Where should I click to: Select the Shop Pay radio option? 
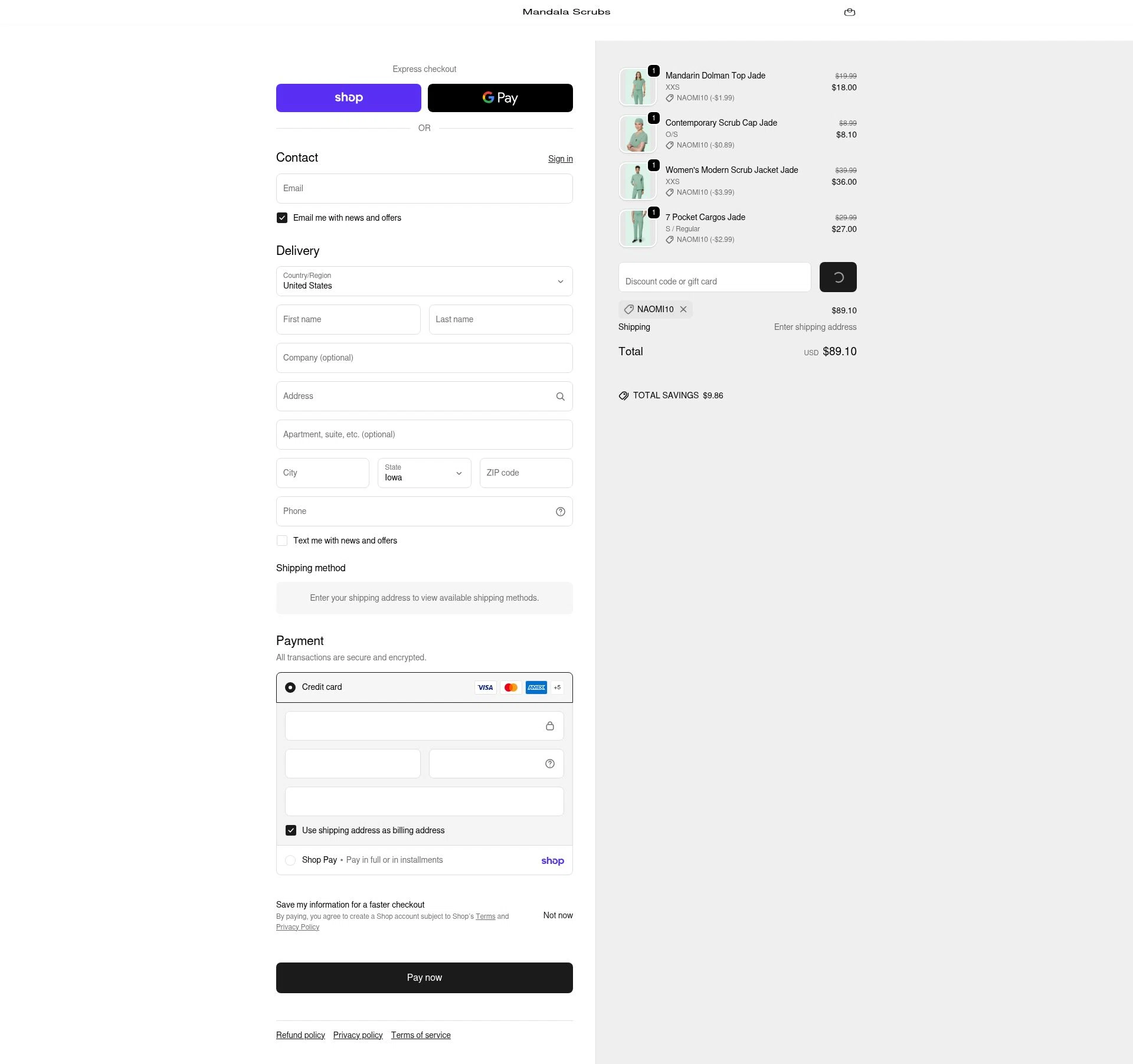click(x=290, y=860)
